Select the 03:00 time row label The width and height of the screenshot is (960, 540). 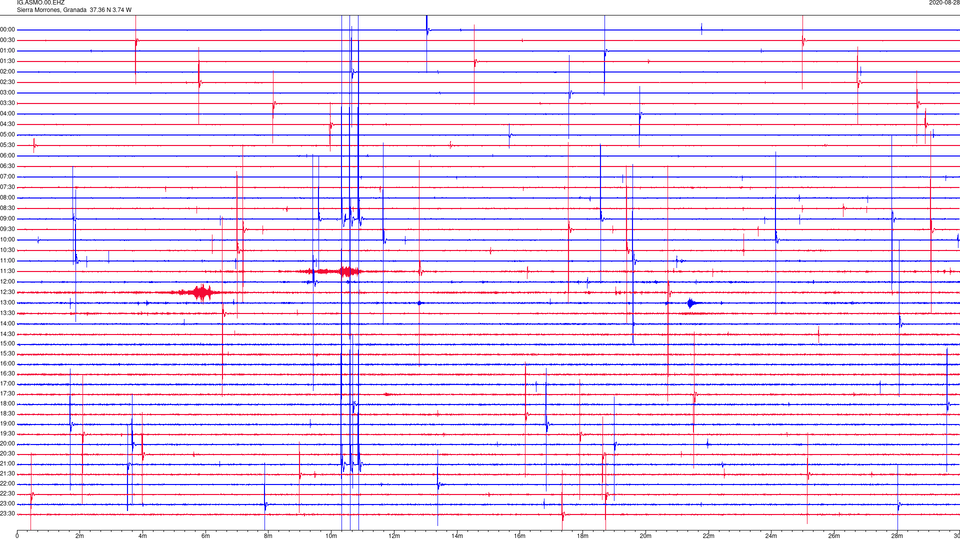point(8,92)
